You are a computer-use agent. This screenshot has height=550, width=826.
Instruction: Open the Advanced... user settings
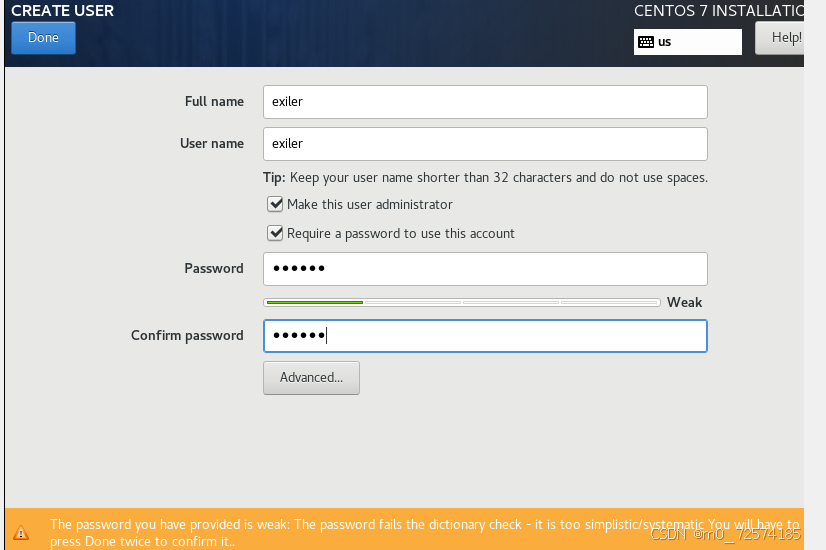pyautogui.click(x=311, y=378)
